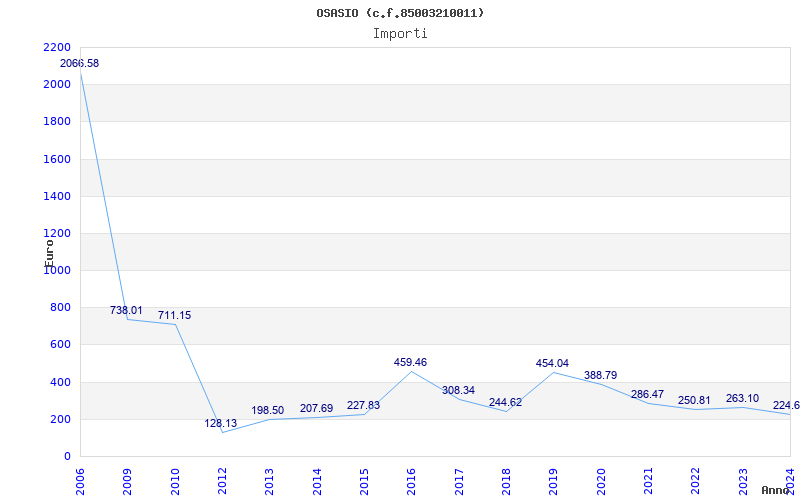
Task: Select the 207.69 data label
Action: click(x=316, y=409)
